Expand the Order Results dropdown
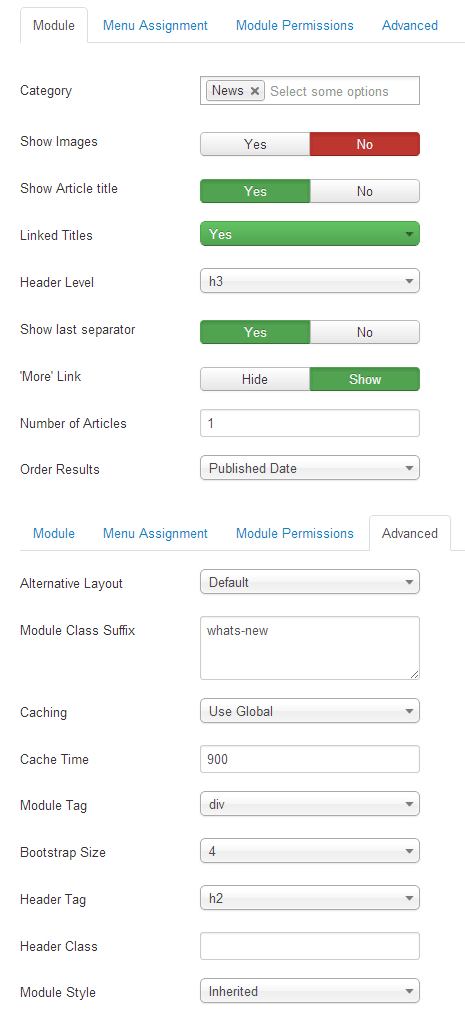Viewport: 465px width, 1025px height. pos(310,468)
